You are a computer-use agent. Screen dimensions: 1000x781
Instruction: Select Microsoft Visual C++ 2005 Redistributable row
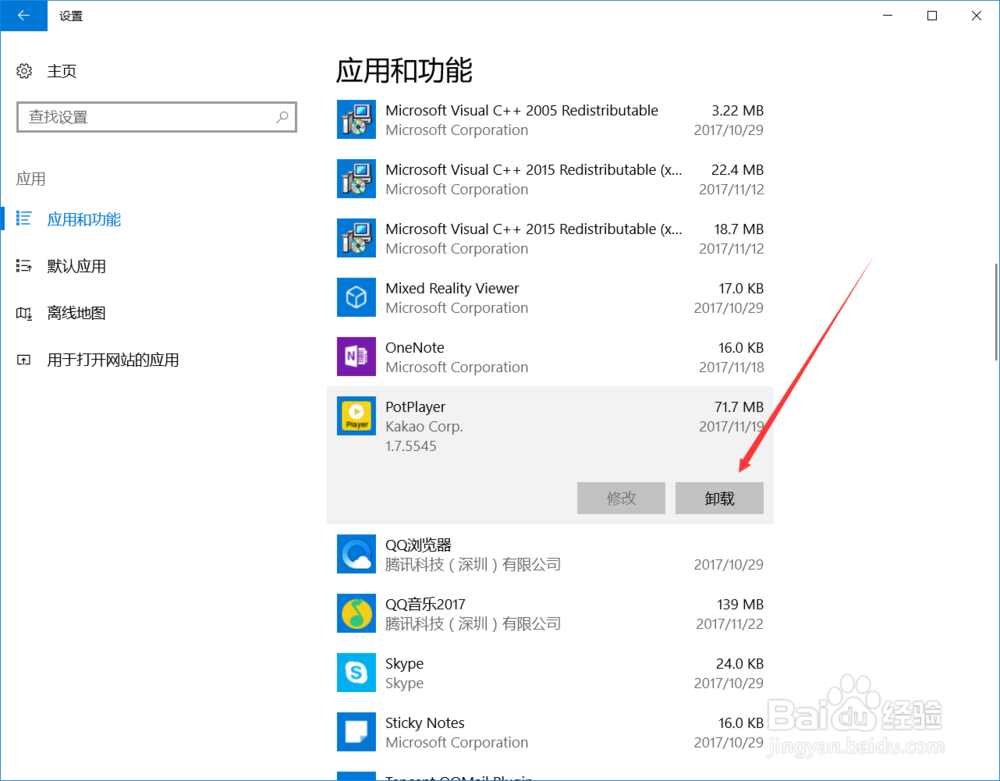(550, 119)
